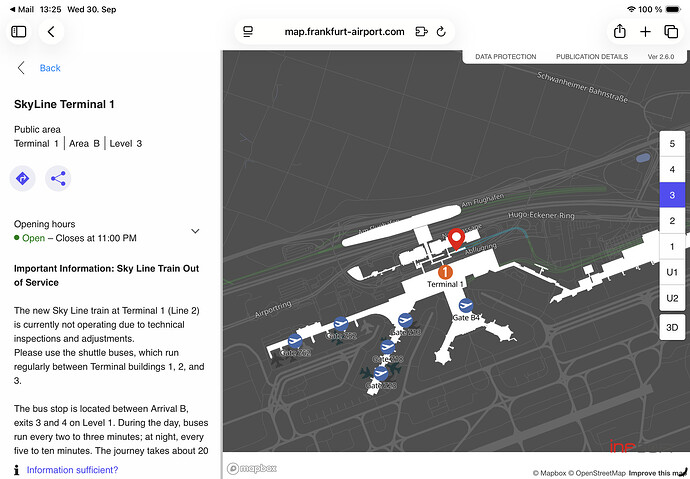Show the tab overview icon

[x=671, y=32]
